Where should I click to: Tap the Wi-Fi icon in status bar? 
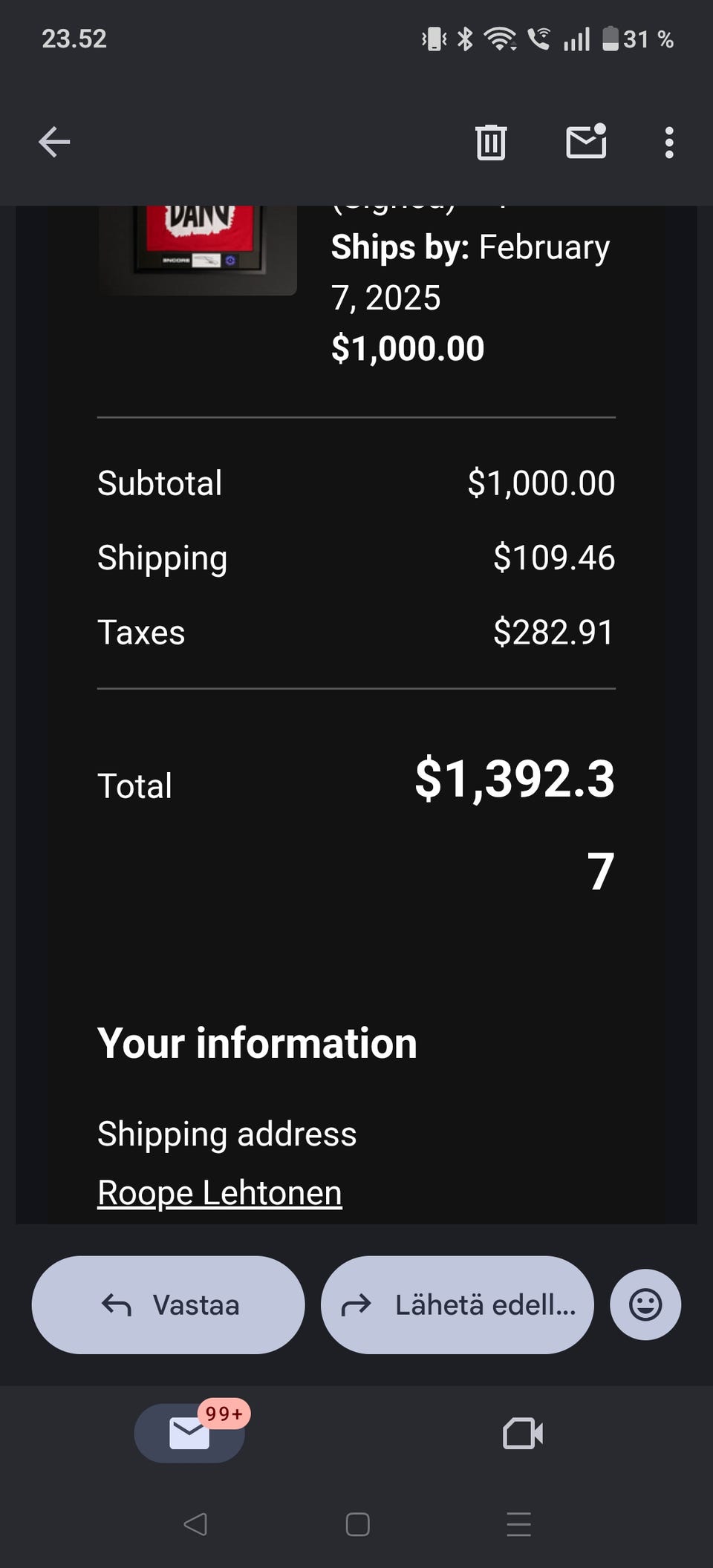[500, 39]
